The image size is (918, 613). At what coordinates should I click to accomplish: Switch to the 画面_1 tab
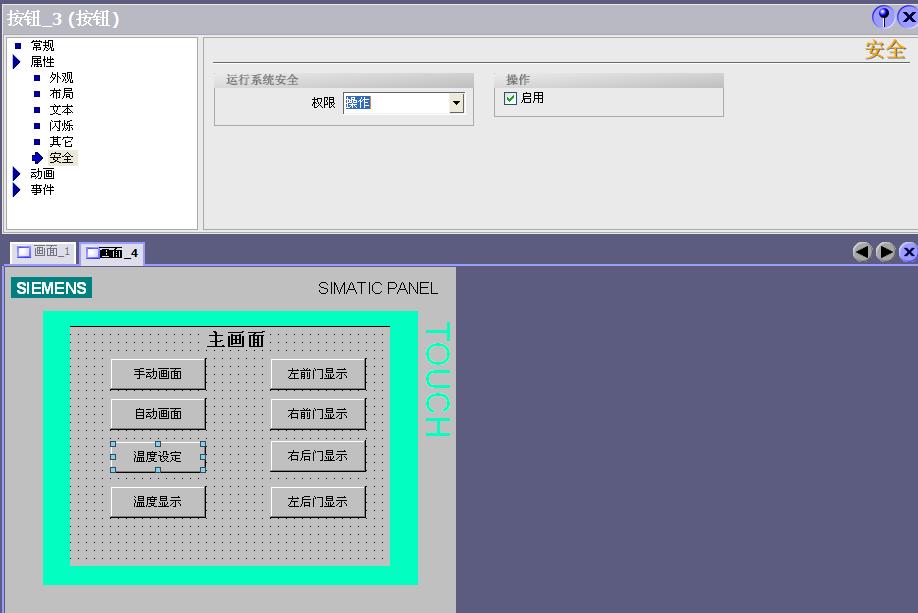(x=44, y=252)
